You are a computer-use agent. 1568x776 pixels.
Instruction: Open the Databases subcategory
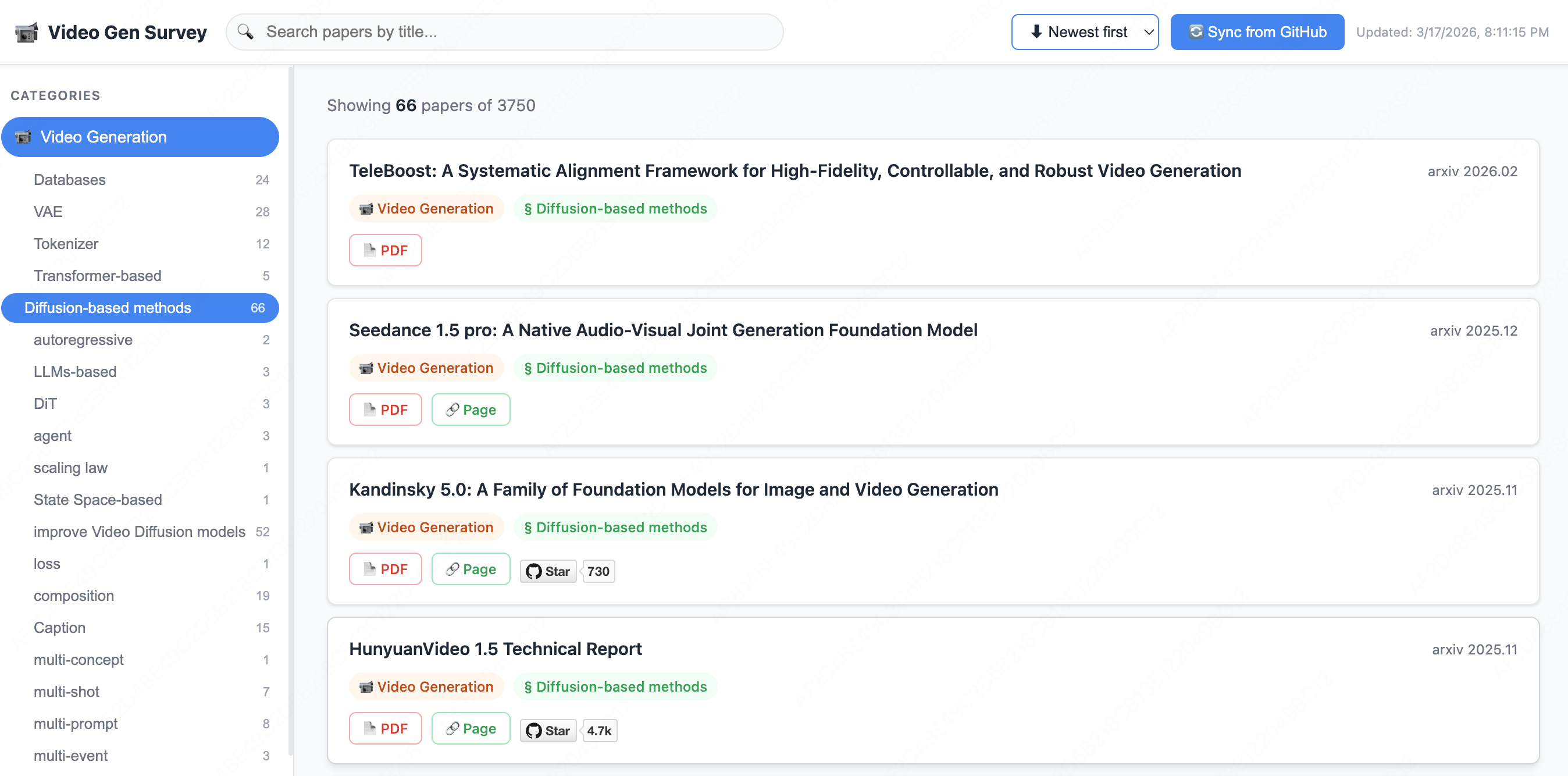140,180
